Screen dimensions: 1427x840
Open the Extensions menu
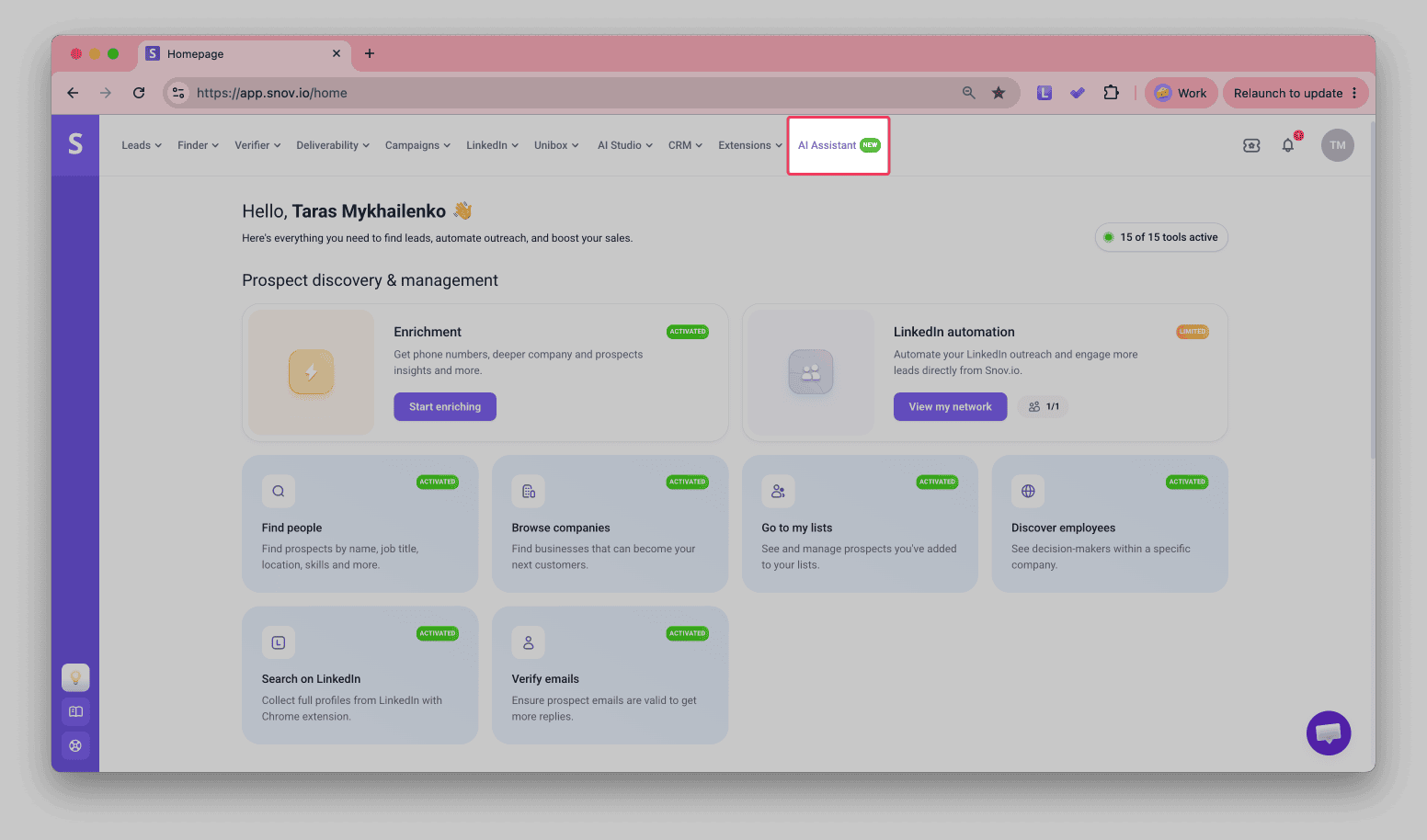750,145
